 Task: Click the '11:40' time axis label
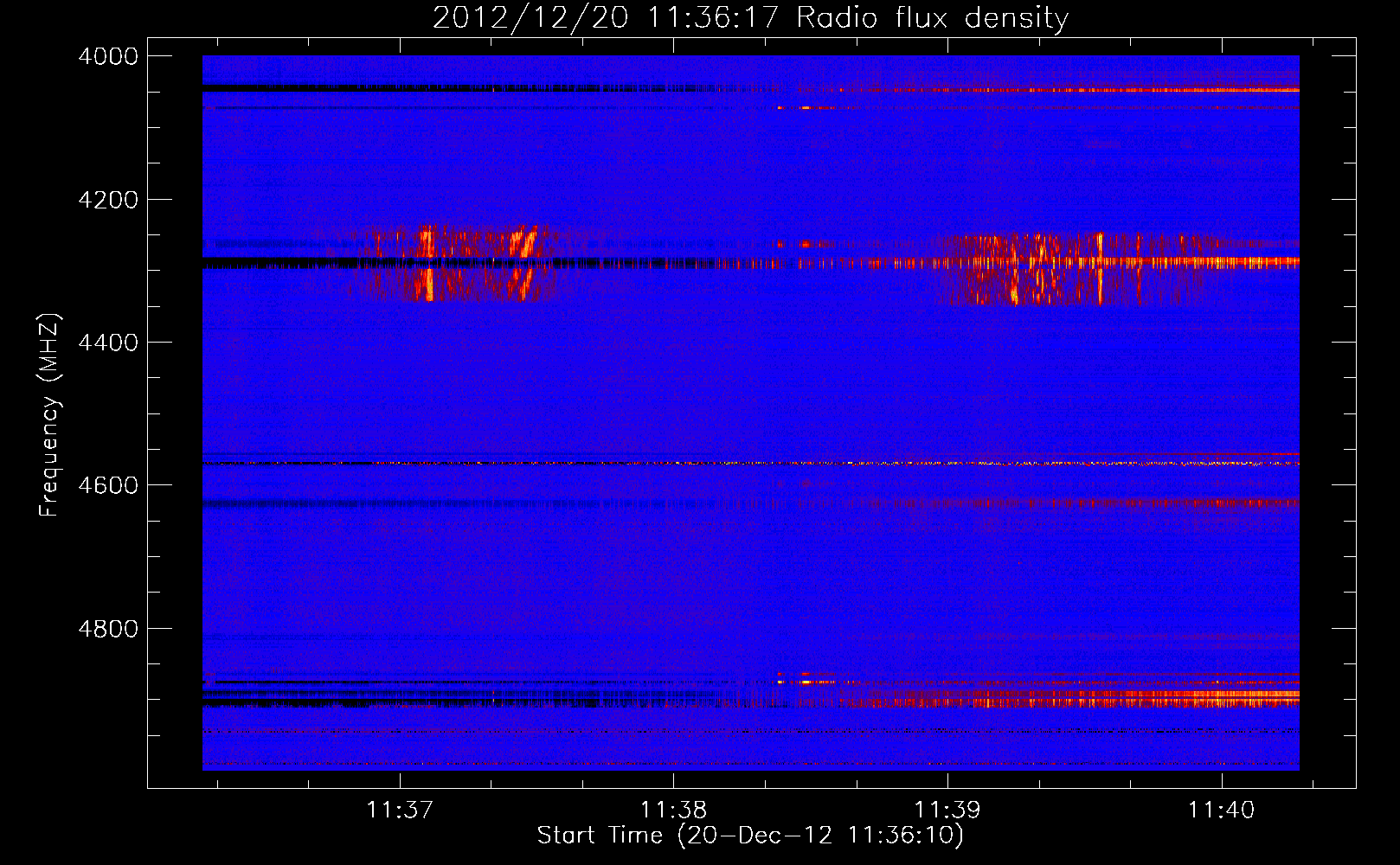pyautogui.click(x=1221, y=811)
